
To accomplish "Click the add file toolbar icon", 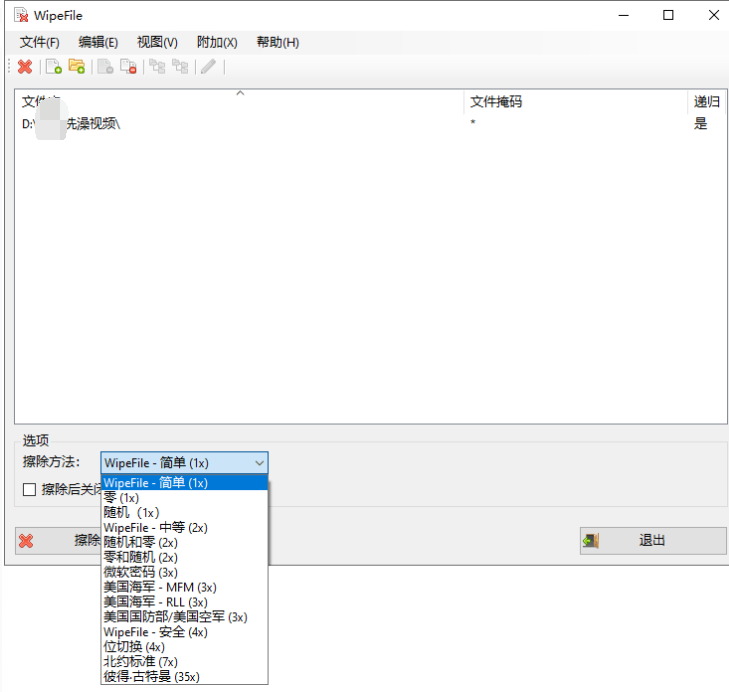I will click(x=54, y=67).
